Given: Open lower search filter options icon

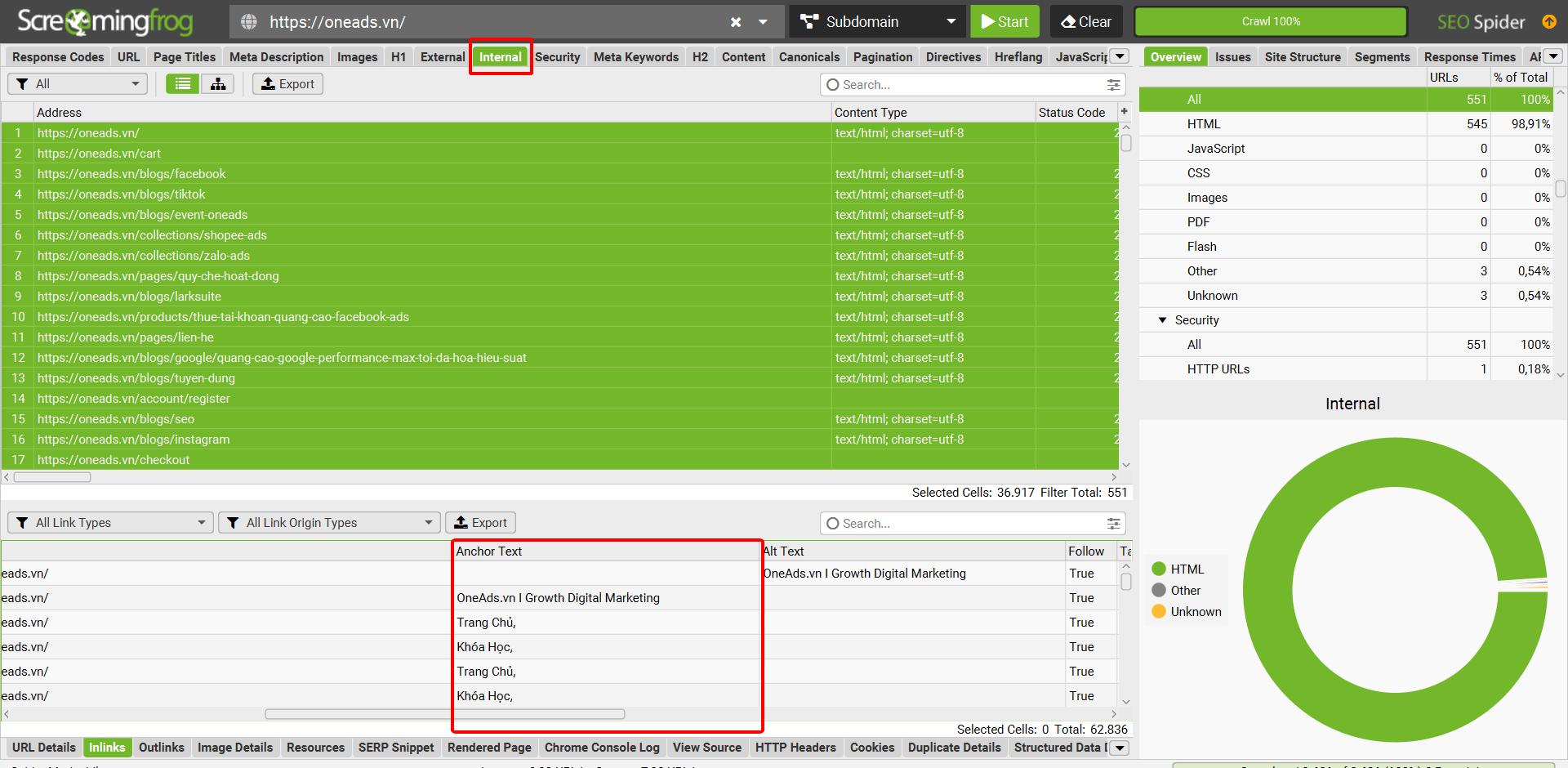Looking at the screenshot, I should (x=1113, y=524).
